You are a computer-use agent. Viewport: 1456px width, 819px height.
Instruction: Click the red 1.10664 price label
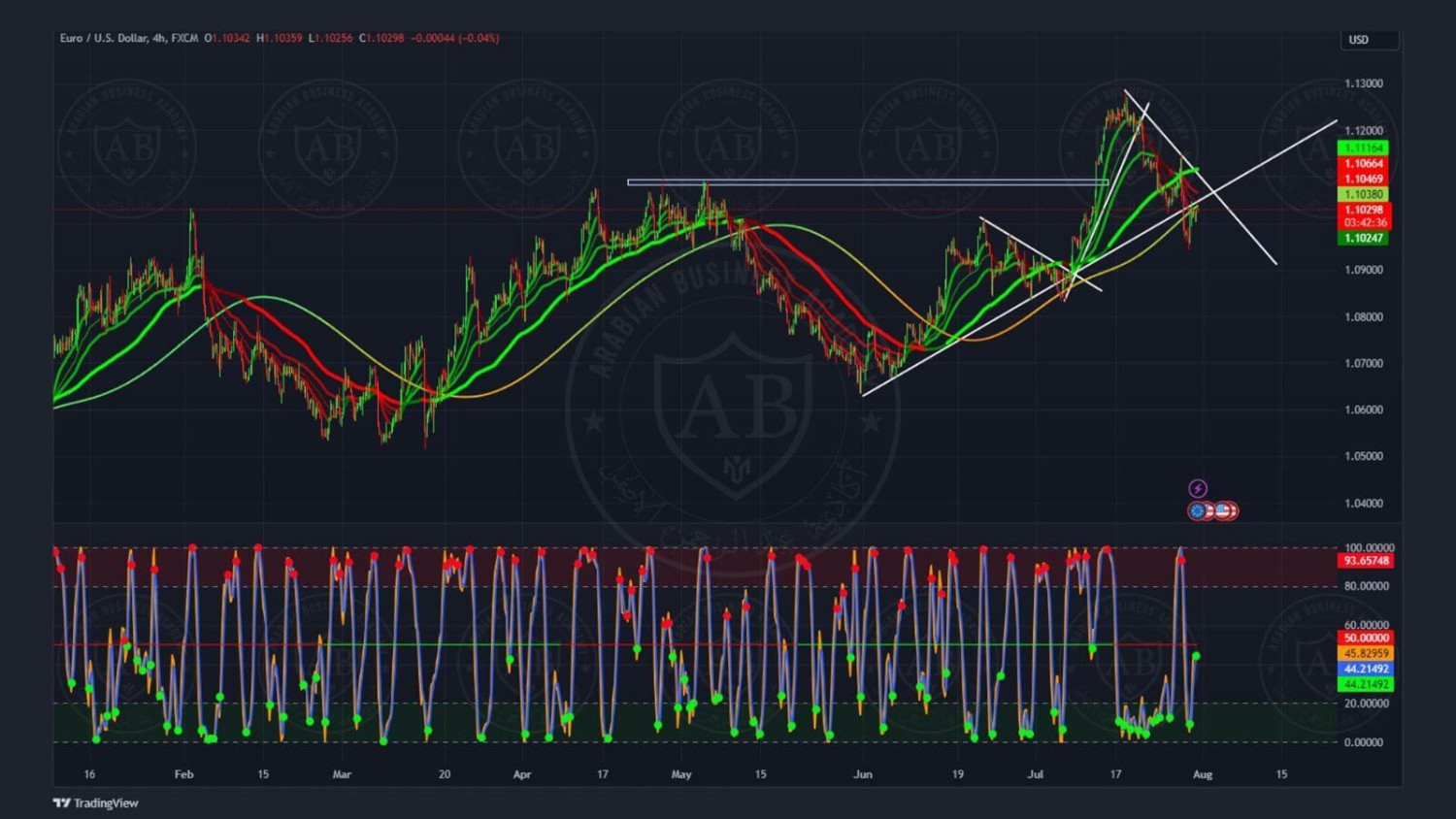(1363, 163)
